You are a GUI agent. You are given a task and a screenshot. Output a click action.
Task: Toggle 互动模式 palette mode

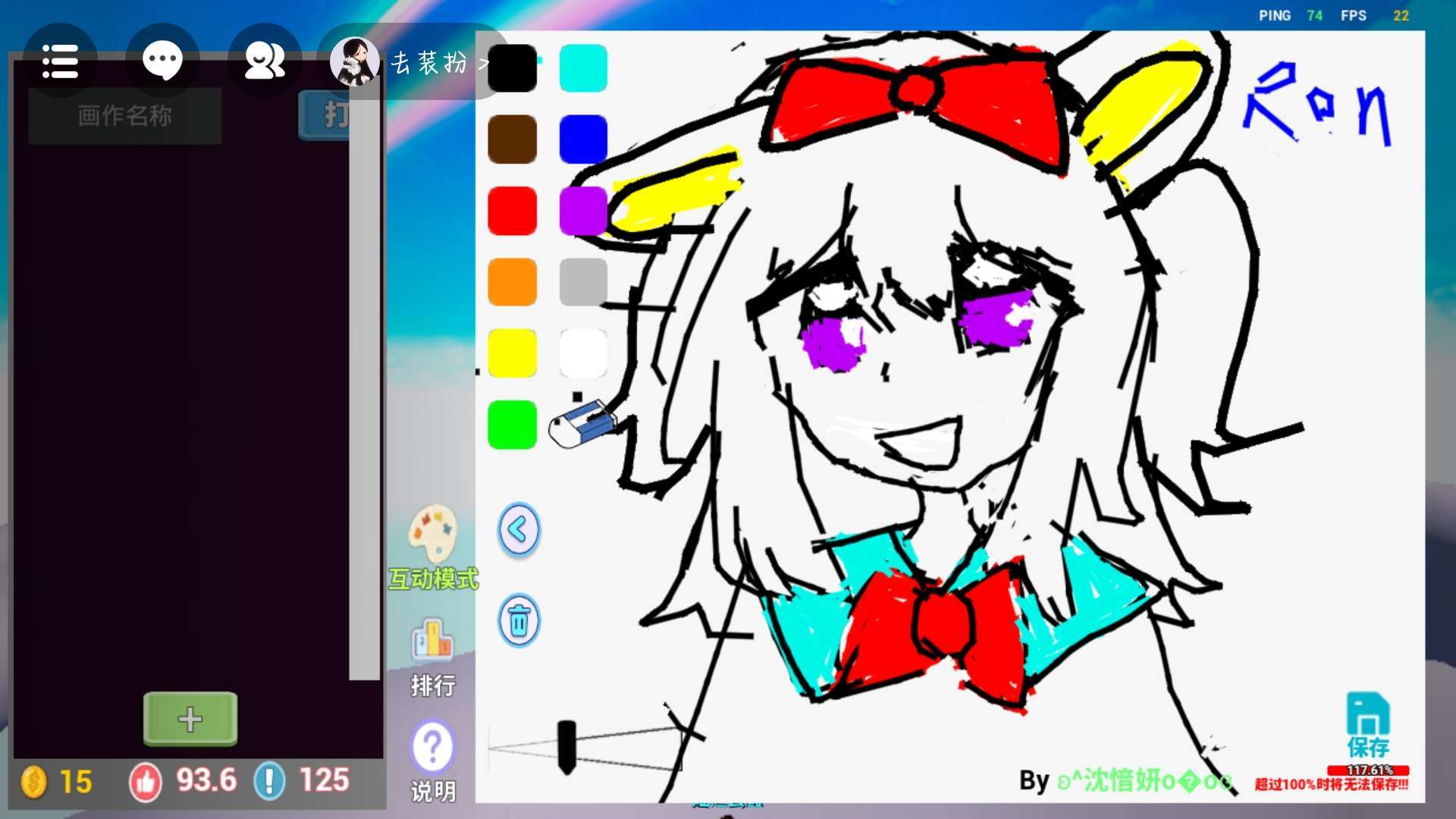pyautogui.click(x=433, y=533)
